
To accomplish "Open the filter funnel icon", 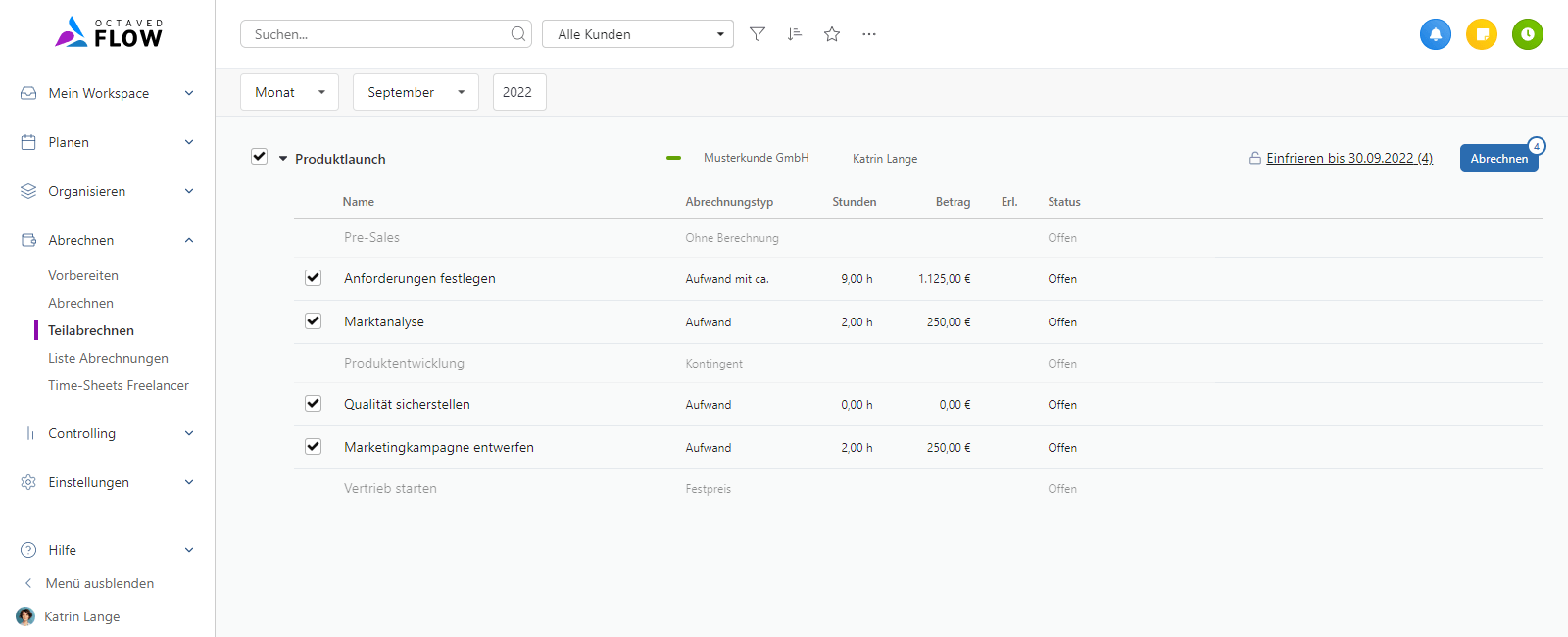I will click(x=758, y=34).
